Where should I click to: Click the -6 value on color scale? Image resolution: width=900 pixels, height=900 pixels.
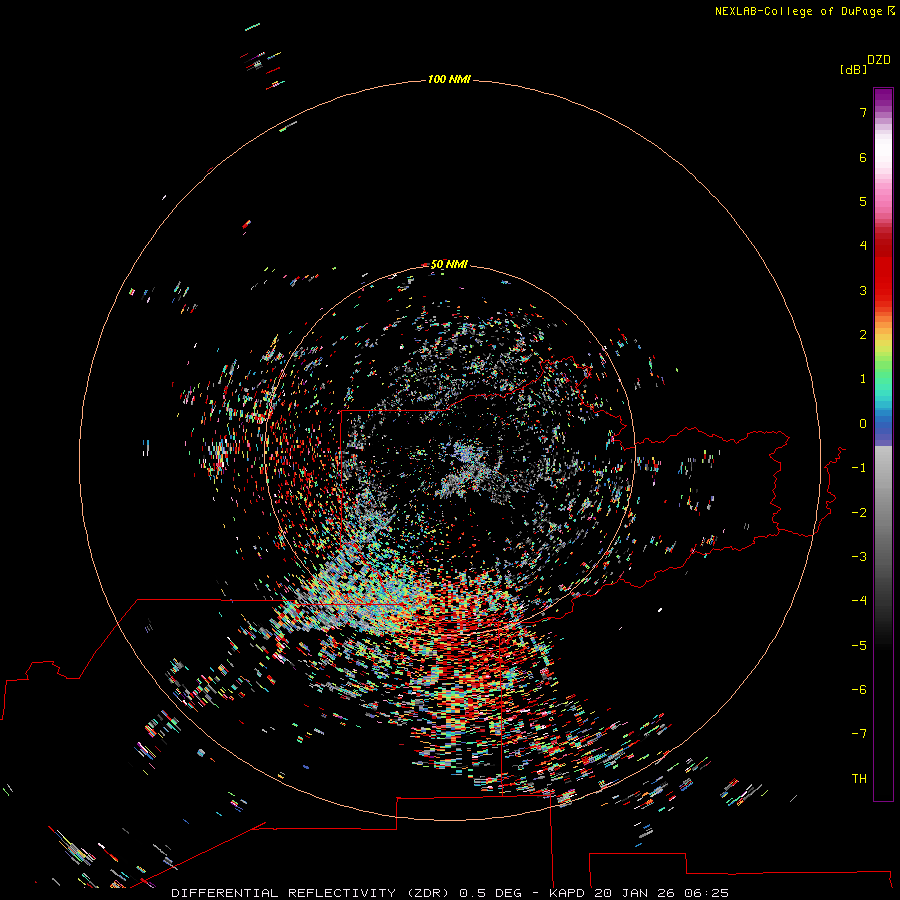pyautogui.click(x=859, y=690)
